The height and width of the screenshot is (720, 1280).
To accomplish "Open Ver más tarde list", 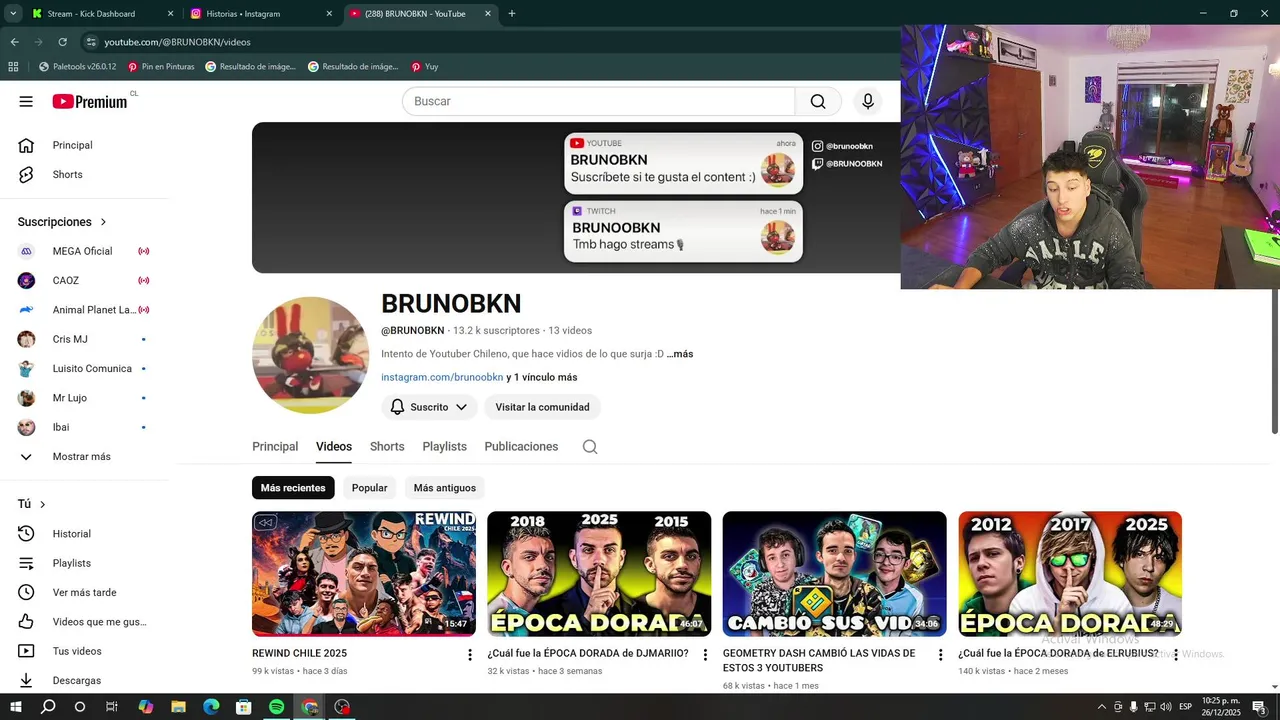I will coord(86,592).
